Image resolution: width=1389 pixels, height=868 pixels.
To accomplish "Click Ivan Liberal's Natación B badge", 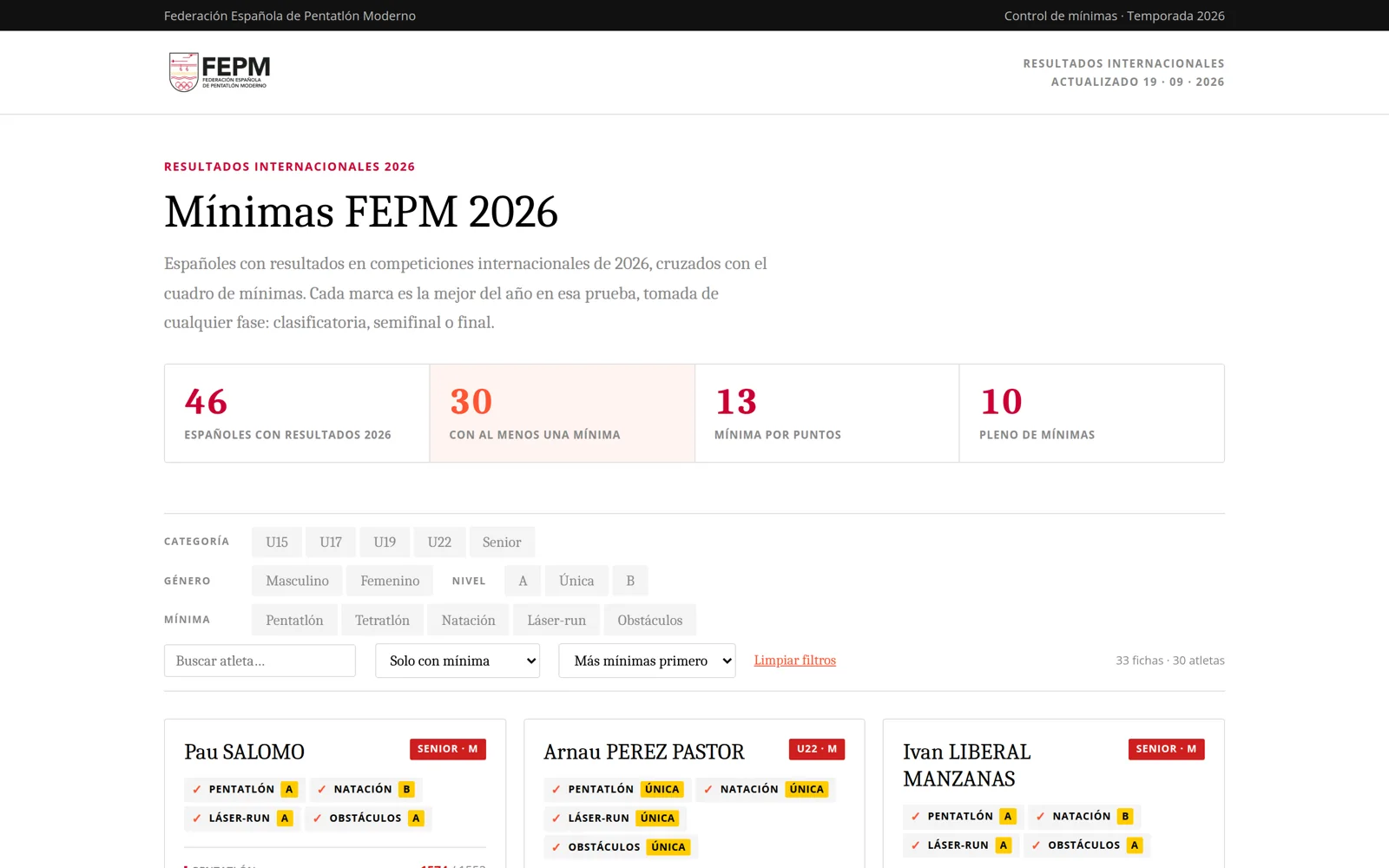I will tap(1084, 816).
